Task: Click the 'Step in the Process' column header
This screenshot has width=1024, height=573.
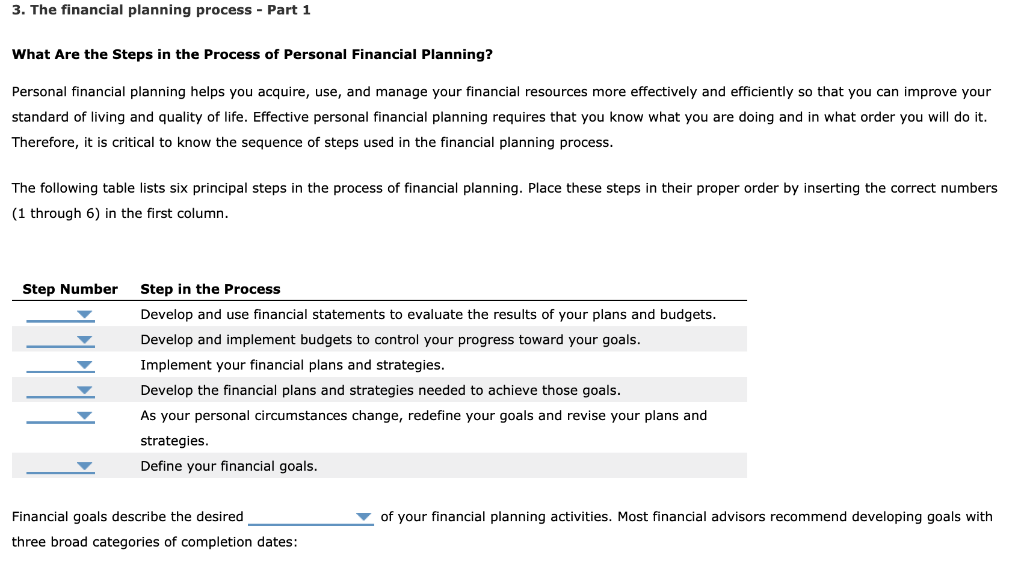Action: pyautogui.click(x=210, y=289)
